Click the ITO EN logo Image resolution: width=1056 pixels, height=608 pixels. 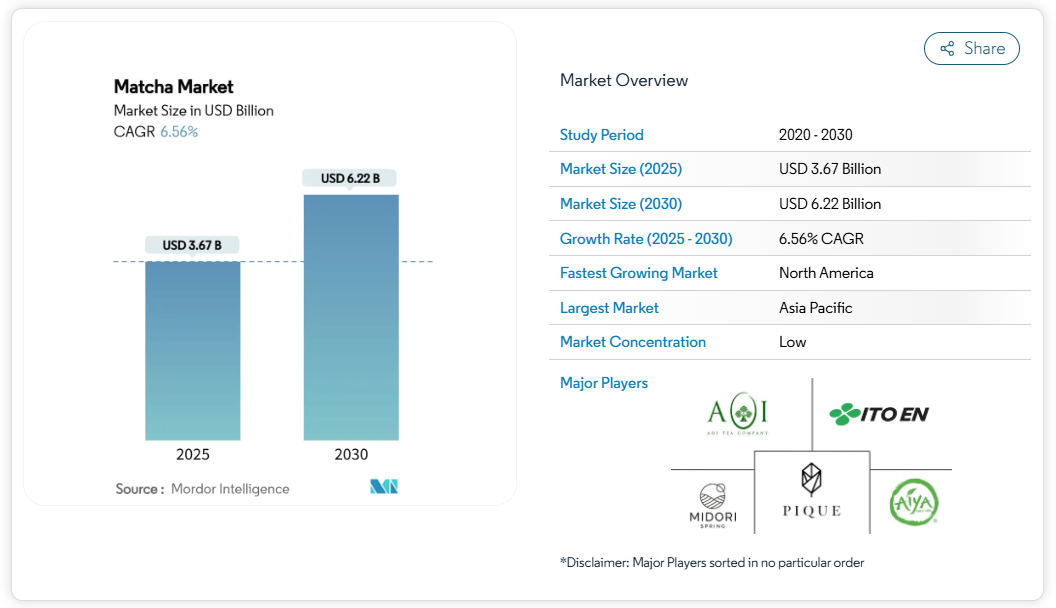879,413
